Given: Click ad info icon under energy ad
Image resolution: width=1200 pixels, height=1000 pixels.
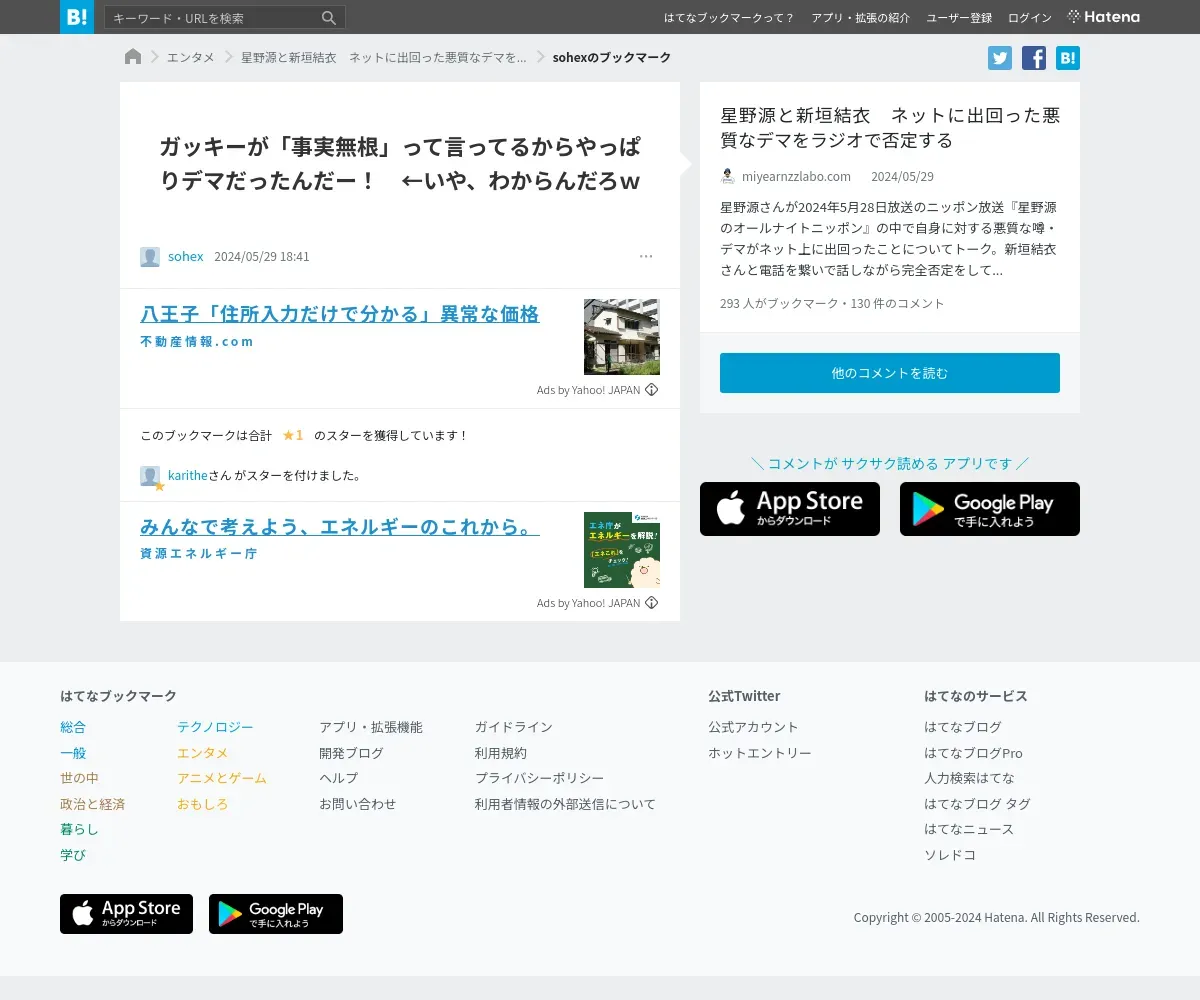Looking at the screenshot, I should 652,603.
